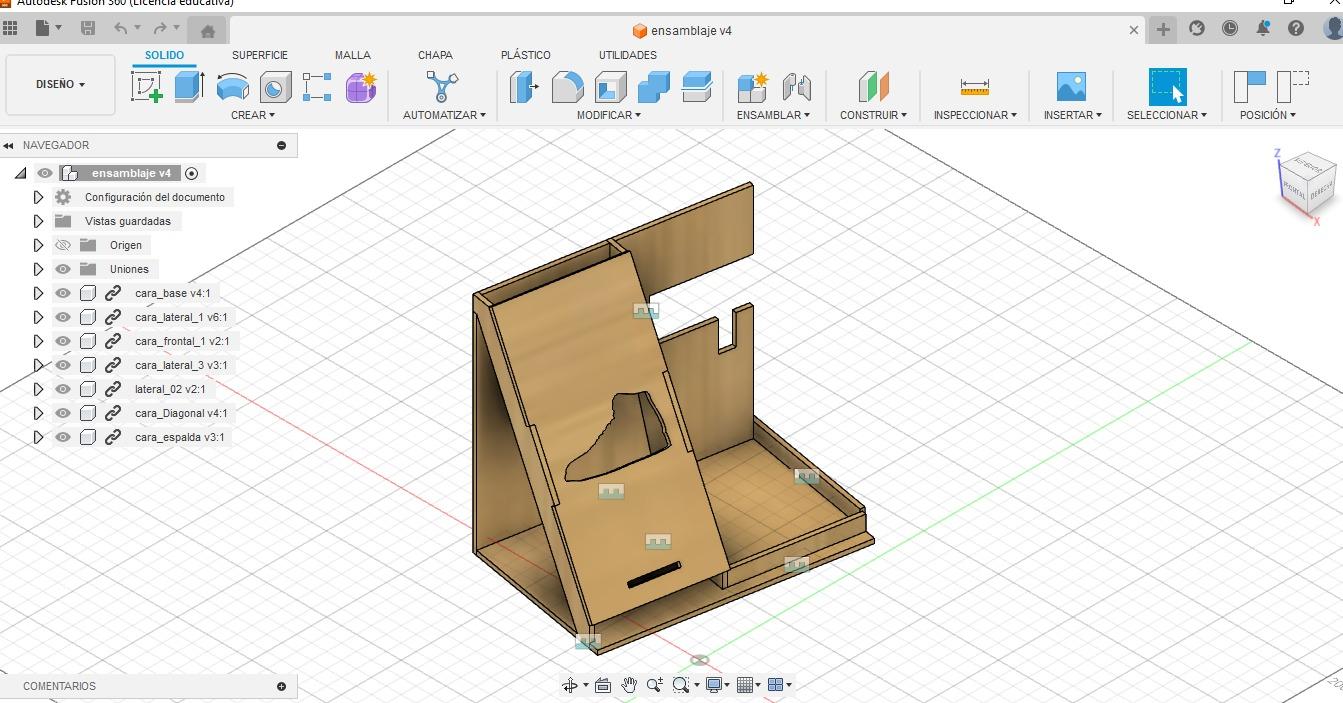Click the Home tab house icon

pyautogui.click(x=208, y=31)
